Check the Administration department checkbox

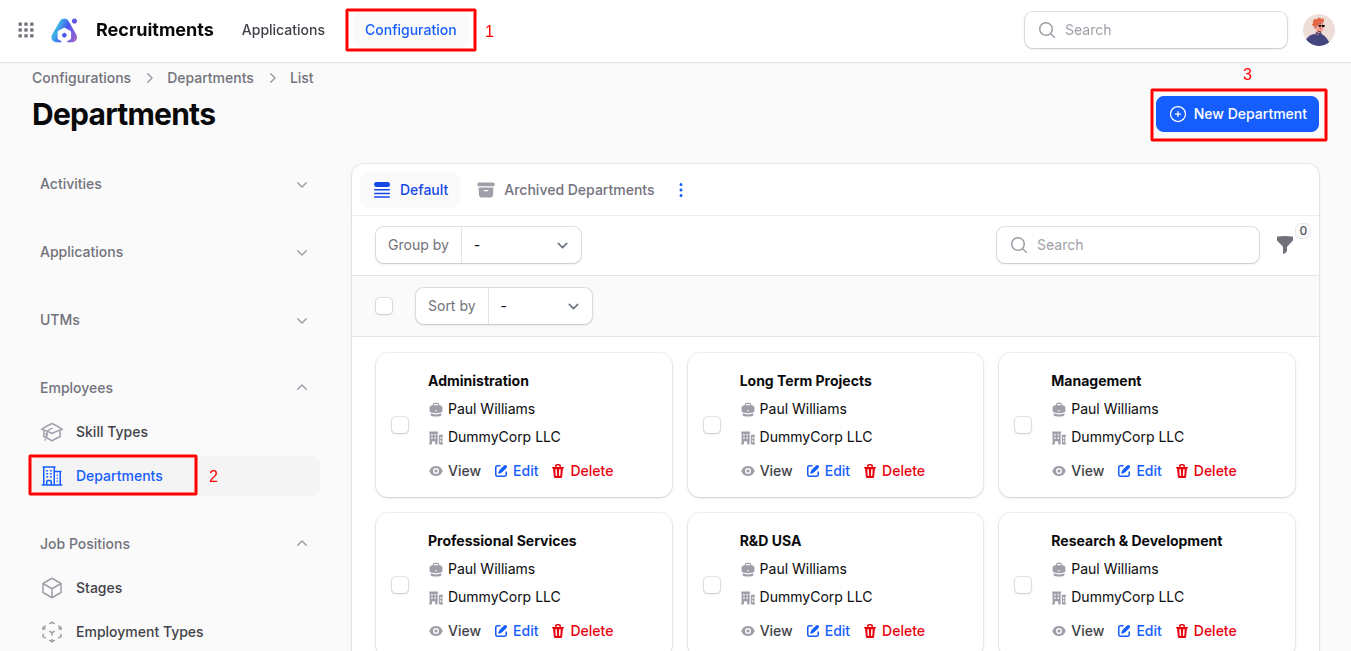click(400, 424)
